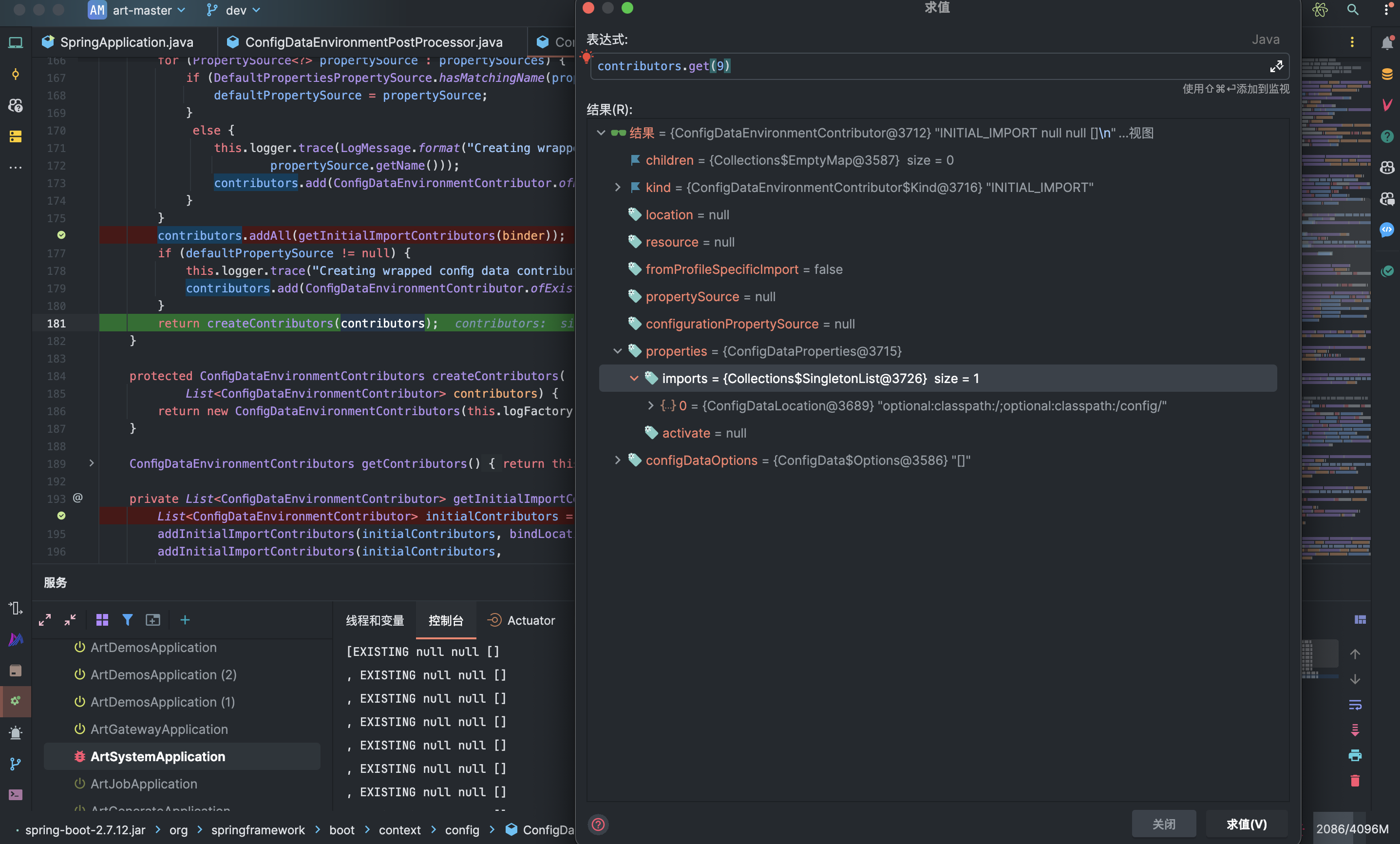Expand the configDataOptions node
Viewport: 1400px width, 844px height.
click(618, 460)
